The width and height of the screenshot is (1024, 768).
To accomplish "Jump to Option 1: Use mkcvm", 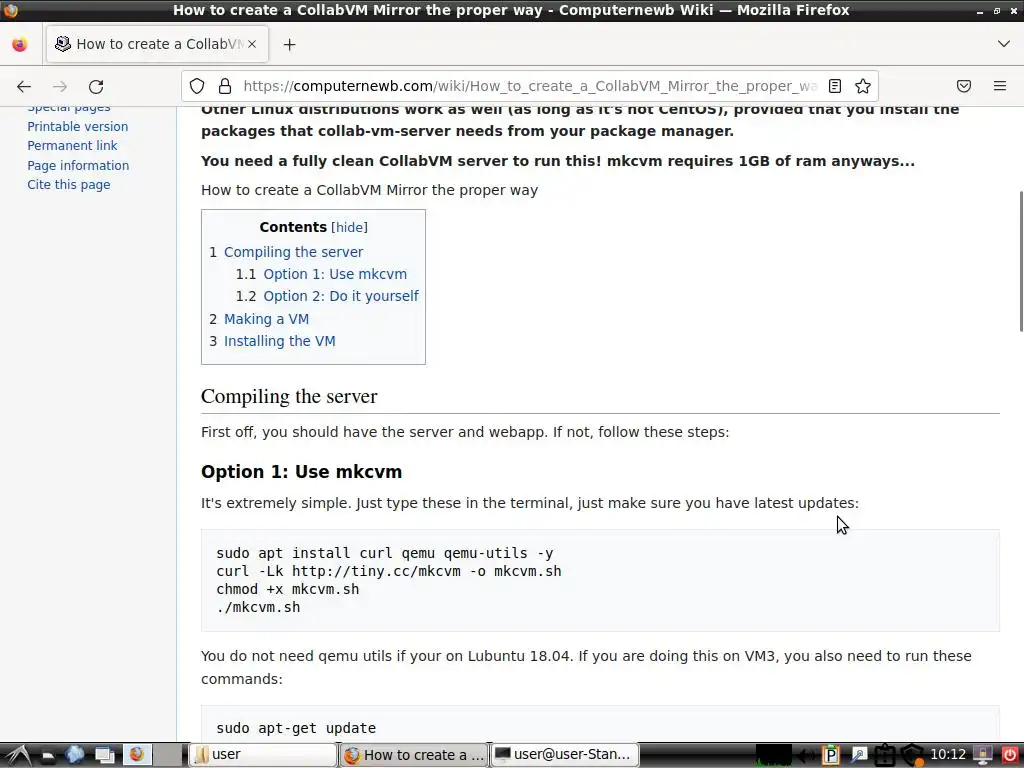I will click(x=335, y=274).
